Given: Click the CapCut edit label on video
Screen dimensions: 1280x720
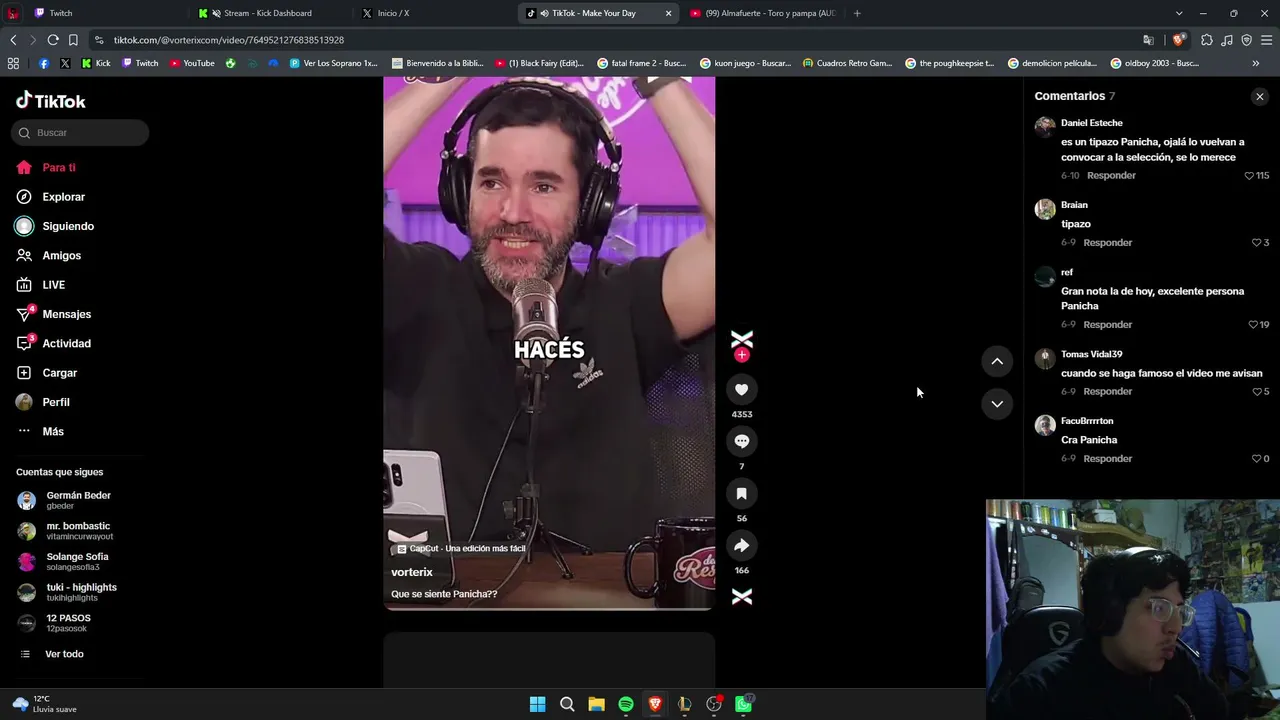Looking at the screenshot, I should [x=461, y=549].
